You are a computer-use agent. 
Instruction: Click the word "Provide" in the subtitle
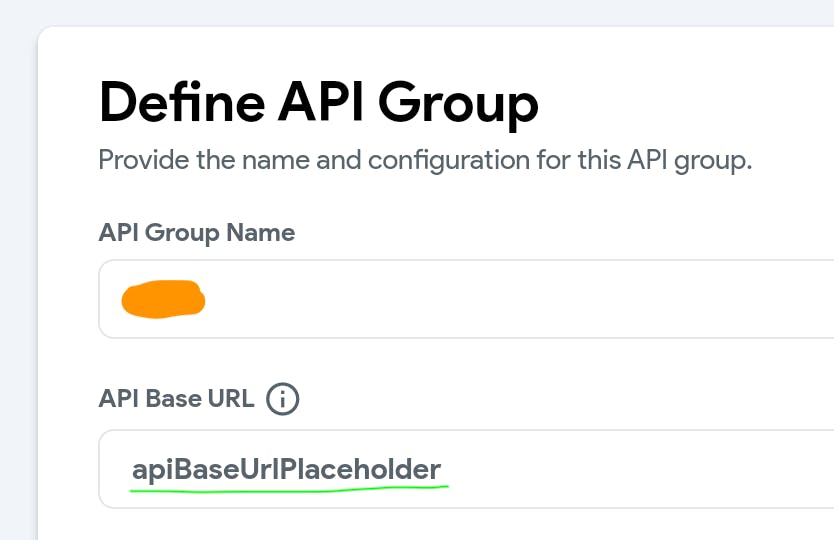pos(141,160)
